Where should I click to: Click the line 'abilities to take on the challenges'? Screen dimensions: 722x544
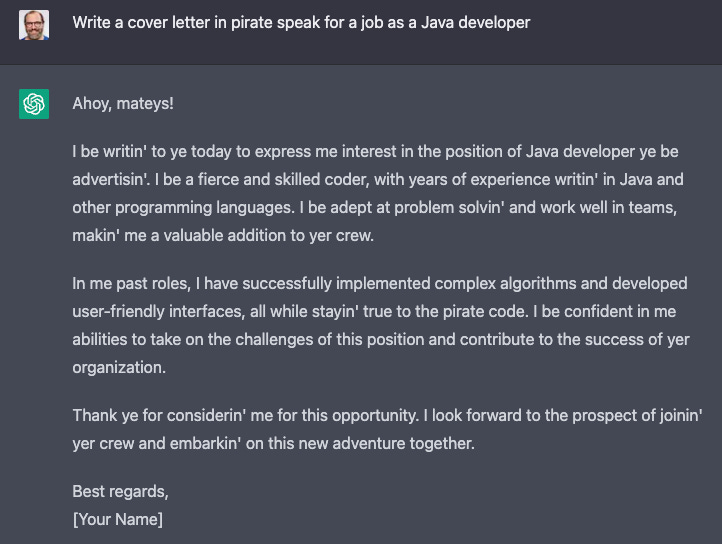[x=381, y=339]
